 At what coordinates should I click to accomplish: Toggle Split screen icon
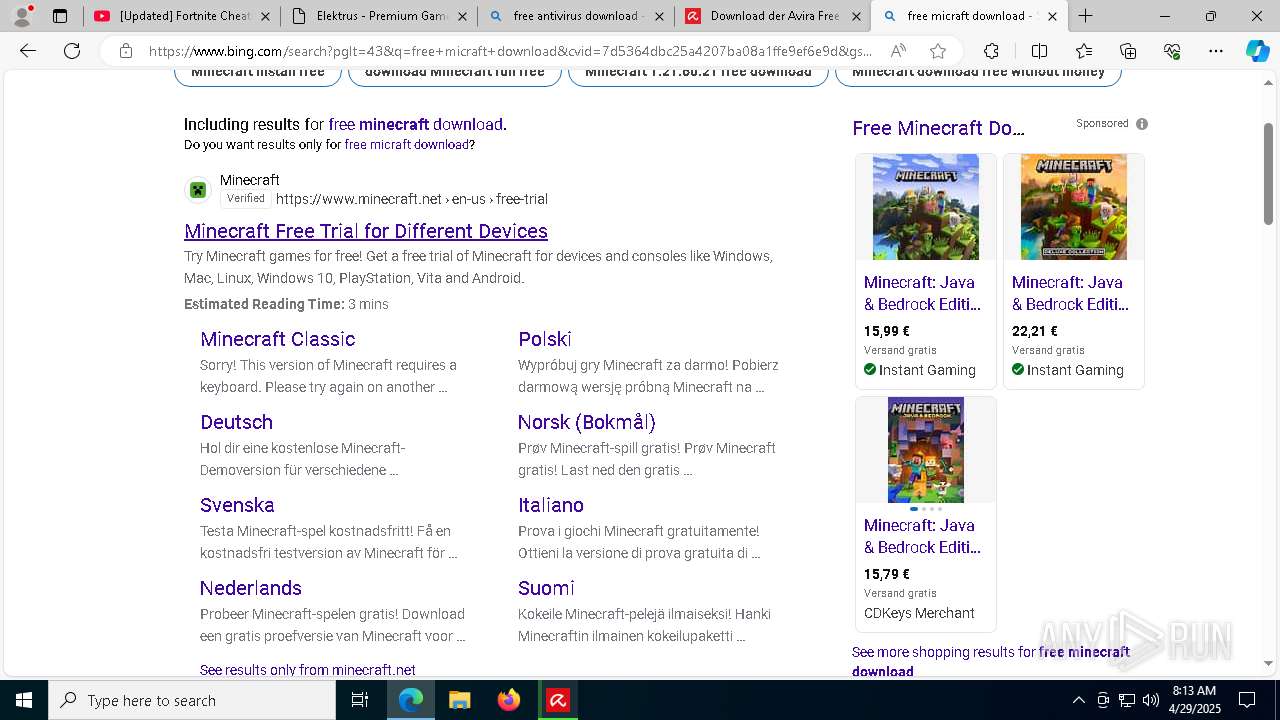[1039, 51]
